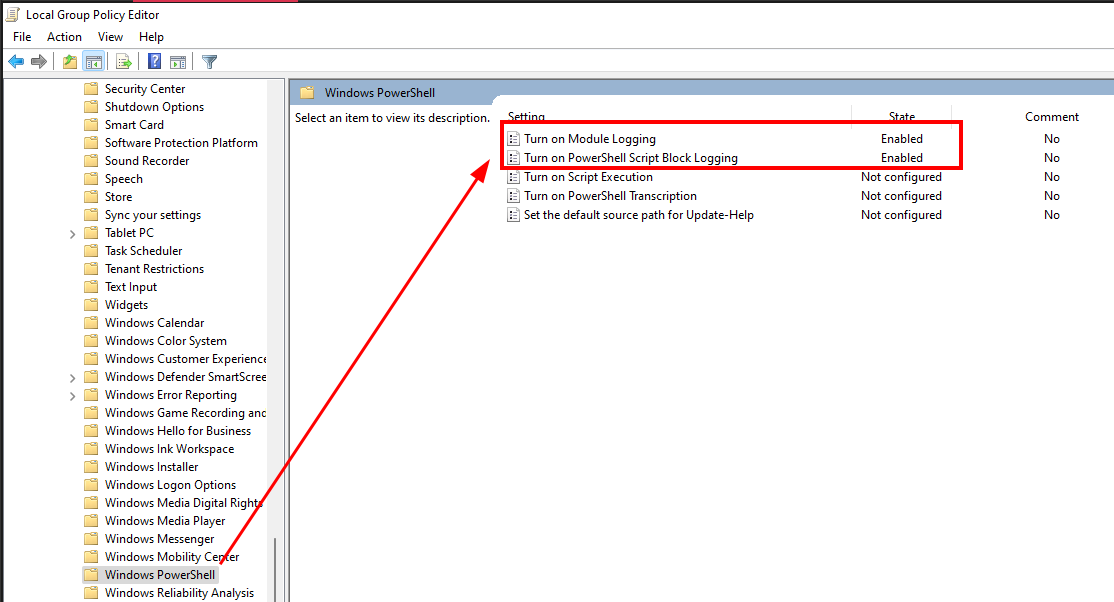
Task: Click the Windows PowerShell tree folder icon
Action: (x=91, y=574)
